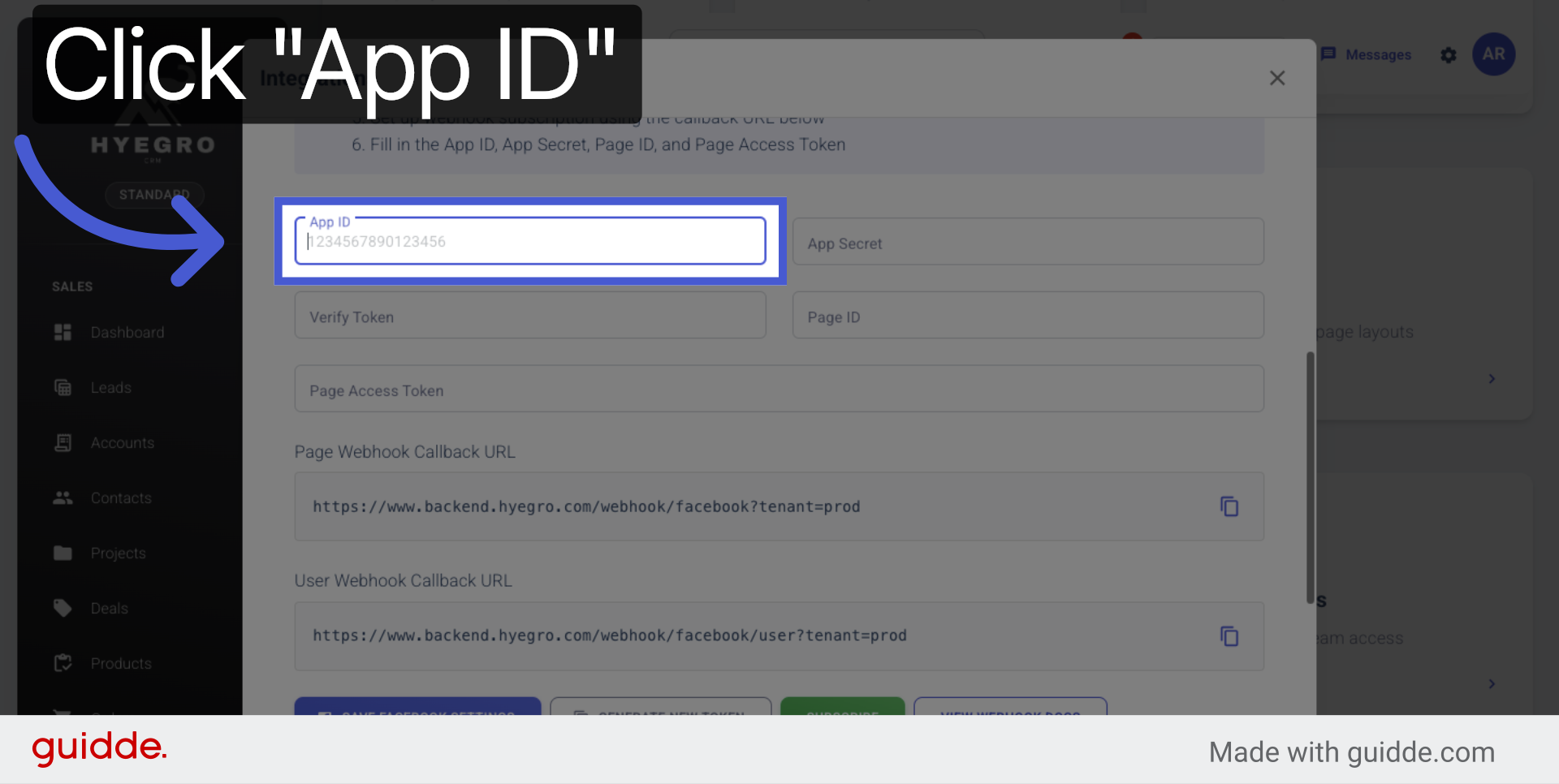Select Contacts in the sidebar
Screen dimensions: 1559x784
tap(121, 498)
